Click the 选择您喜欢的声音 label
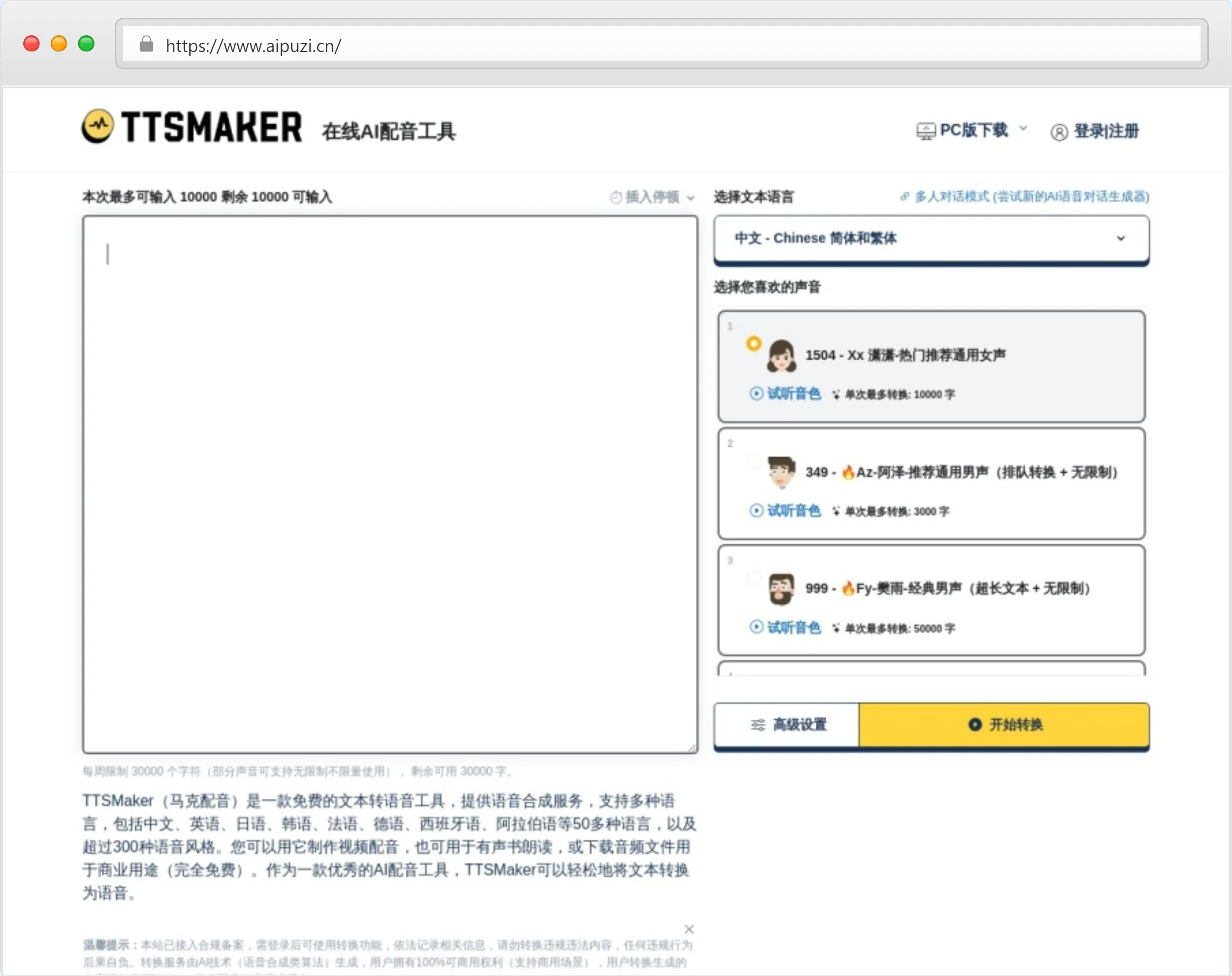The width and height of the screenshot is (1232, 976). tap(767, 287)
